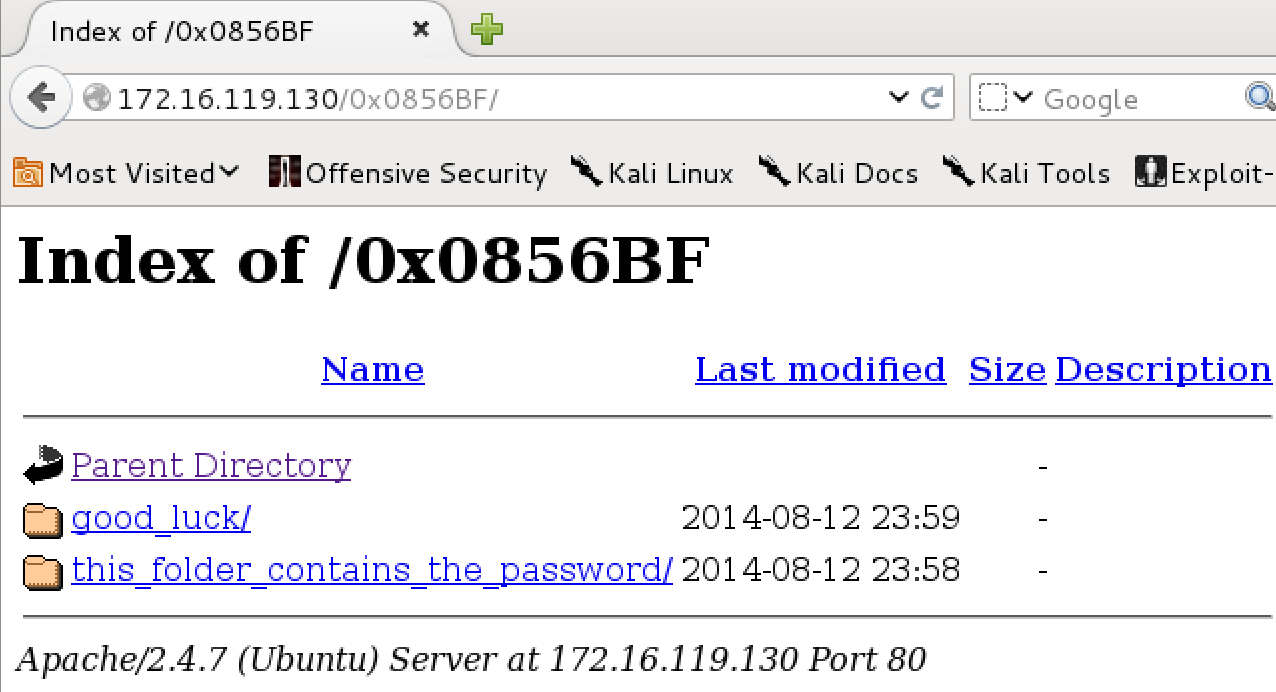Open the good_luck/ directory link
Screen dimensions: 1276x692
tap(161, 518)
